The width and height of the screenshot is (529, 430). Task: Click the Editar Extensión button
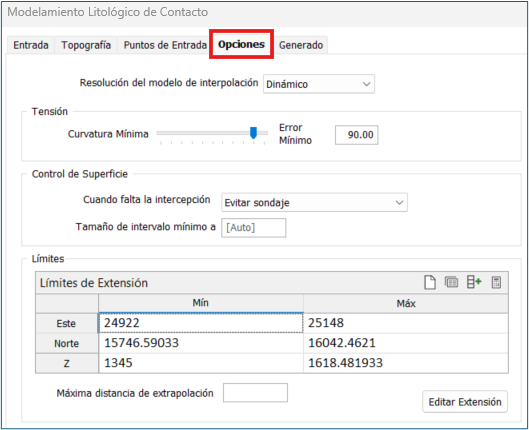click(x=465, y=402)
